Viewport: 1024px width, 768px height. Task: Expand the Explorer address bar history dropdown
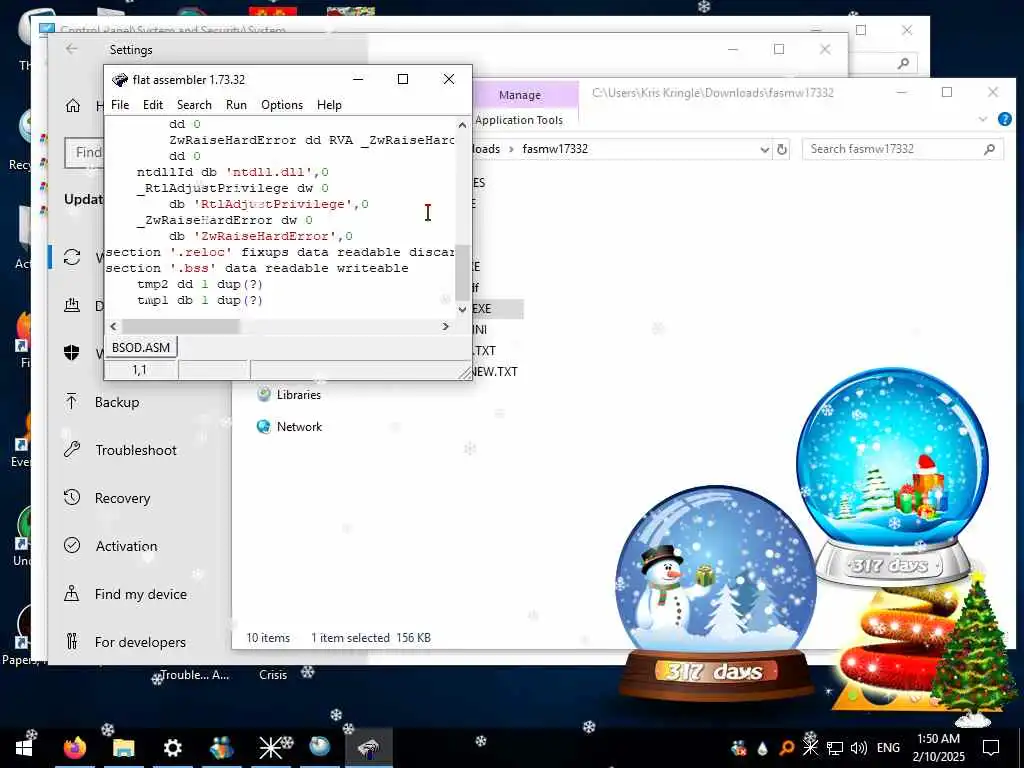tap(765, 150)
